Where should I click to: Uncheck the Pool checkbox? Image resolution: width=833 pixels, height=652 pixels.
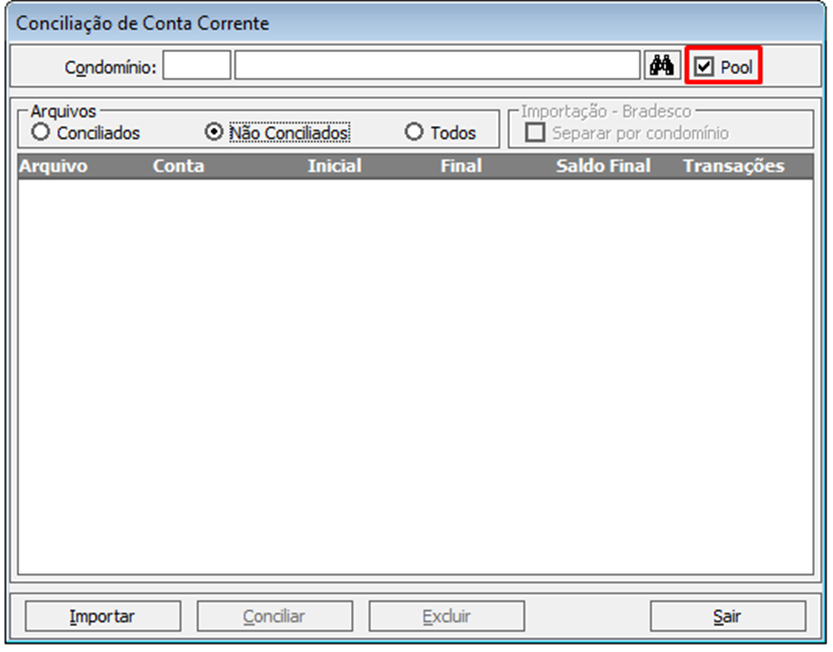click(704, 66)
